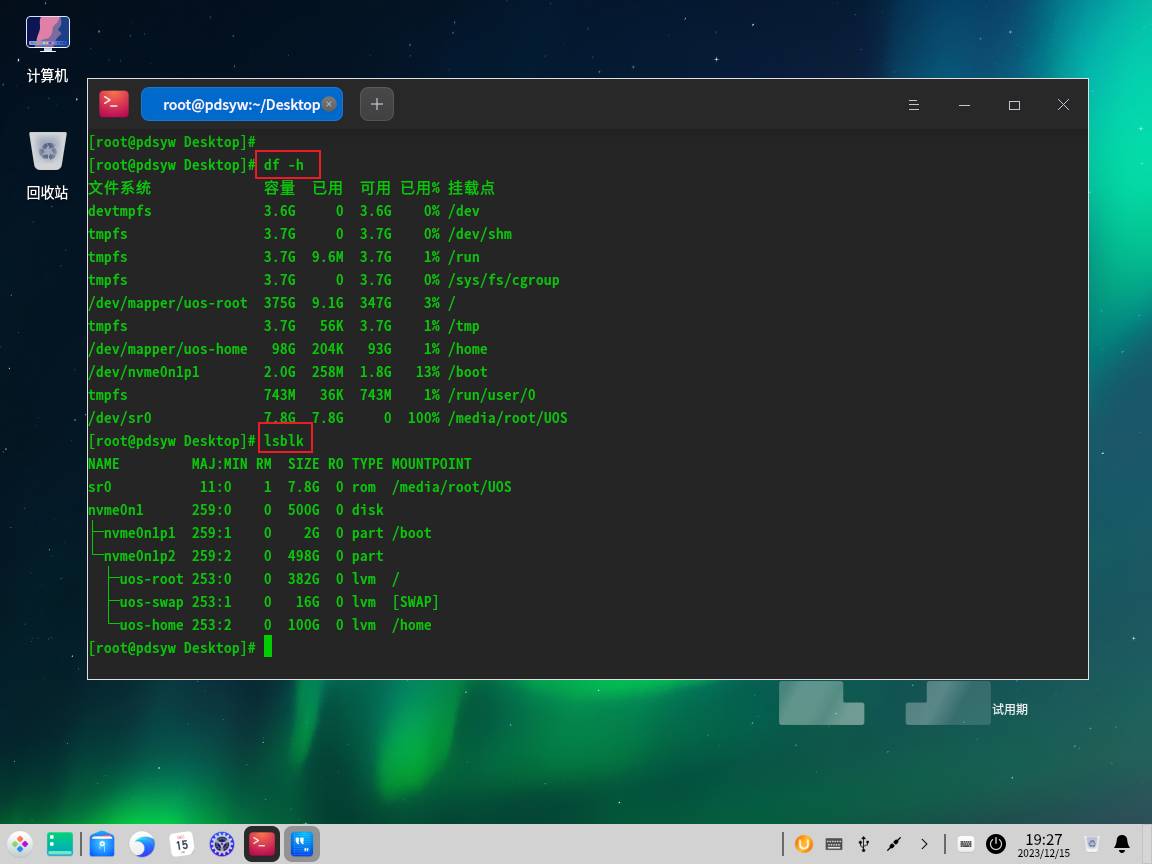
Task: Select the root@pdsyw:~/Desktop terminal tab
Action: [240, 104]
